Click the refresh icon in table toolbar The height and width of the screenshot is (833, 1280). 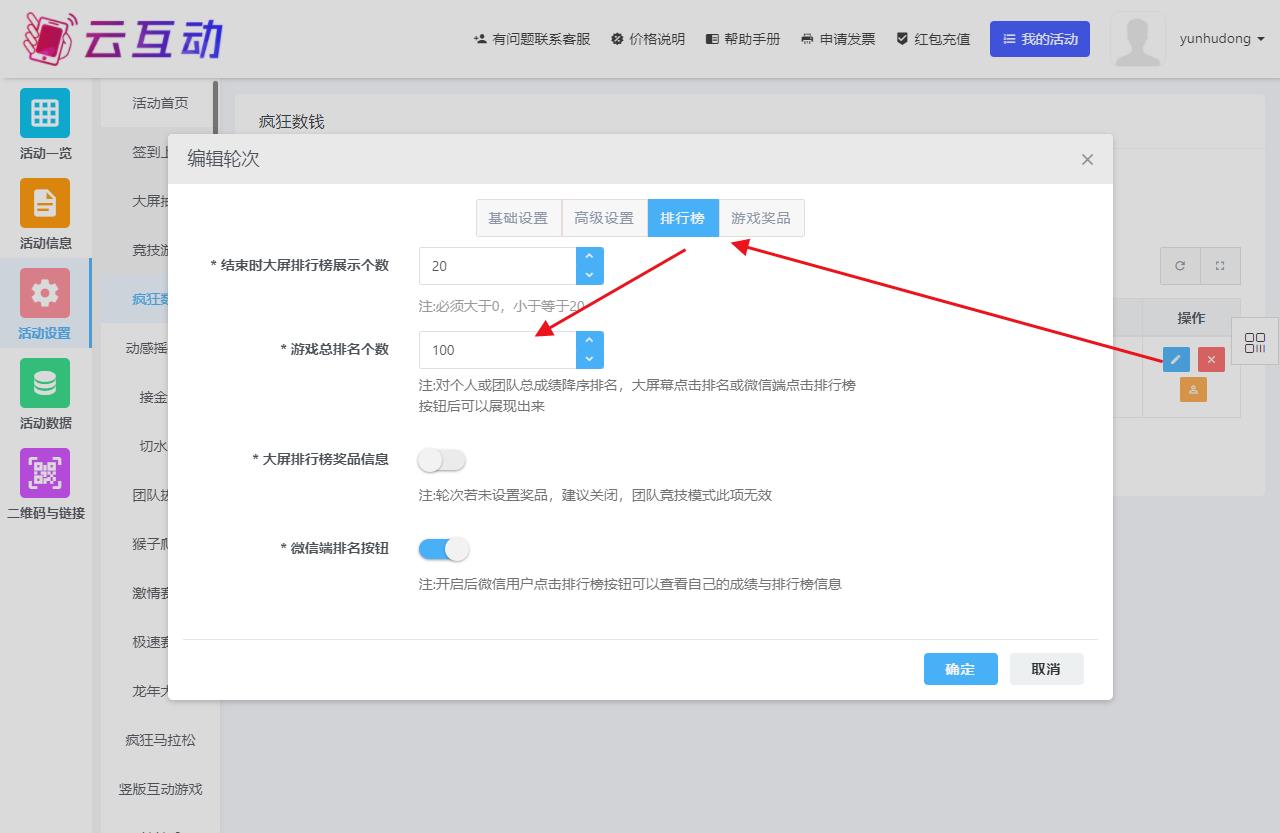click(1180, 266)
